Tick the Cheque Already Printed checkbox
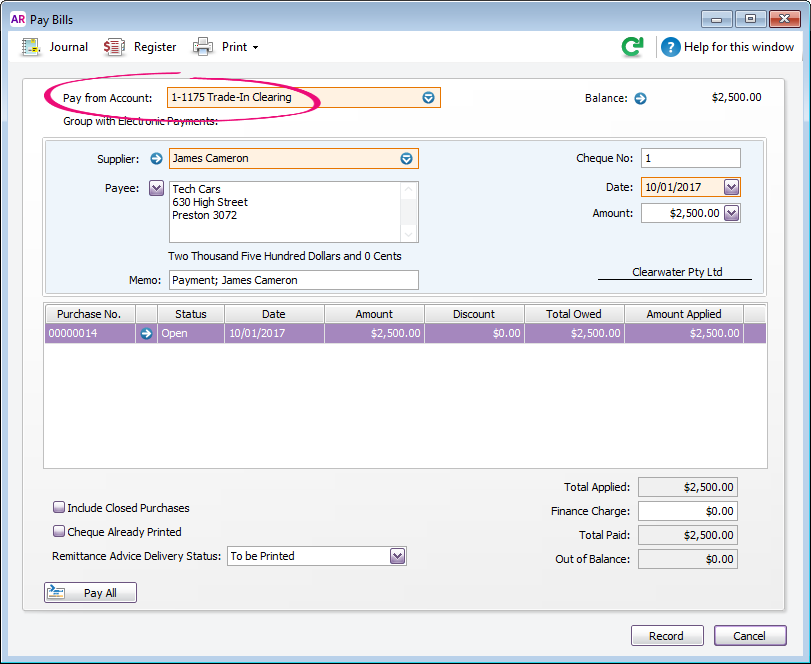 pos(59,532)
